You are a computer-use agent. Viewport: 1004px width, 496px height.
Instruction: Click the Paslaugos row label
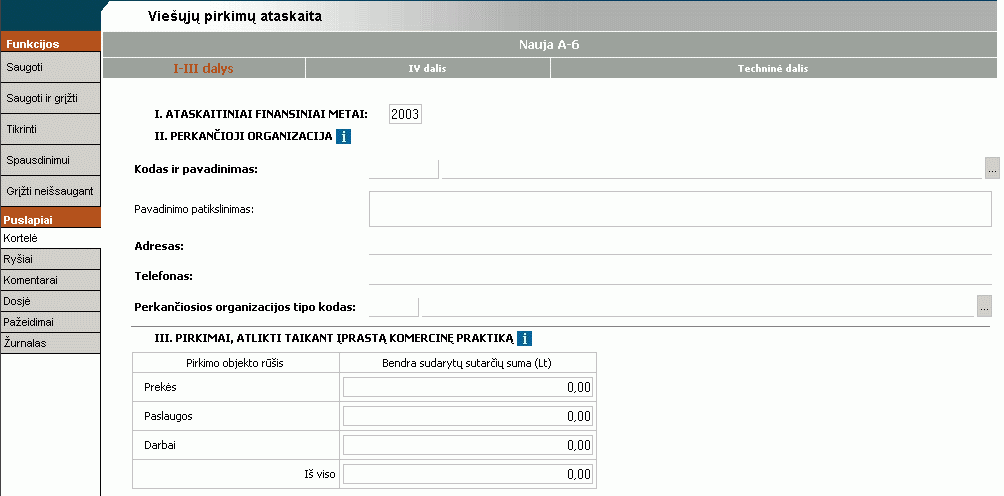[x=168, y=416]
